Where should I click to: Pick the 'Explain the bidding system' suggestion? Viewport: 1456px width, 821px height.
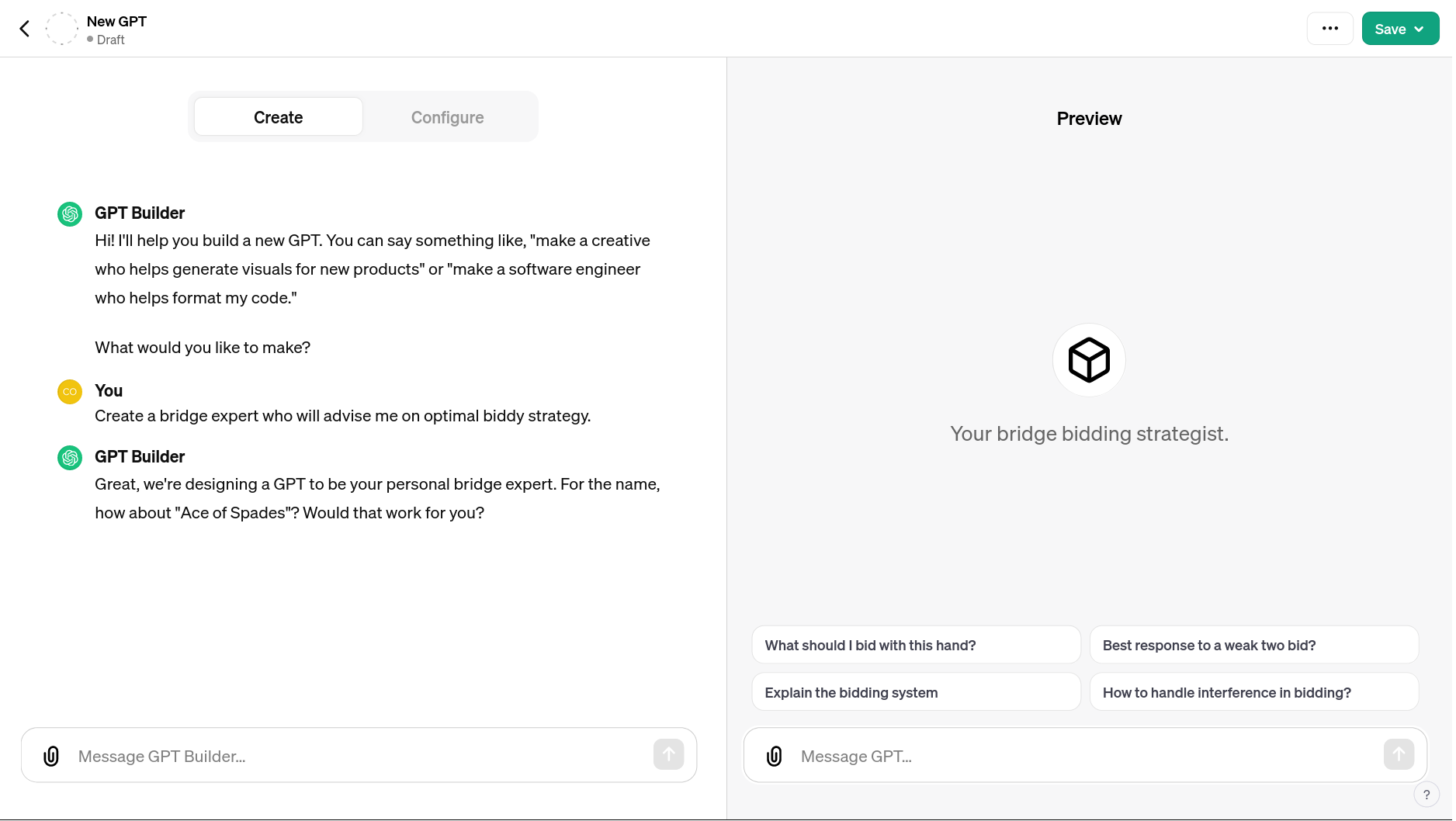coord(916,692)
